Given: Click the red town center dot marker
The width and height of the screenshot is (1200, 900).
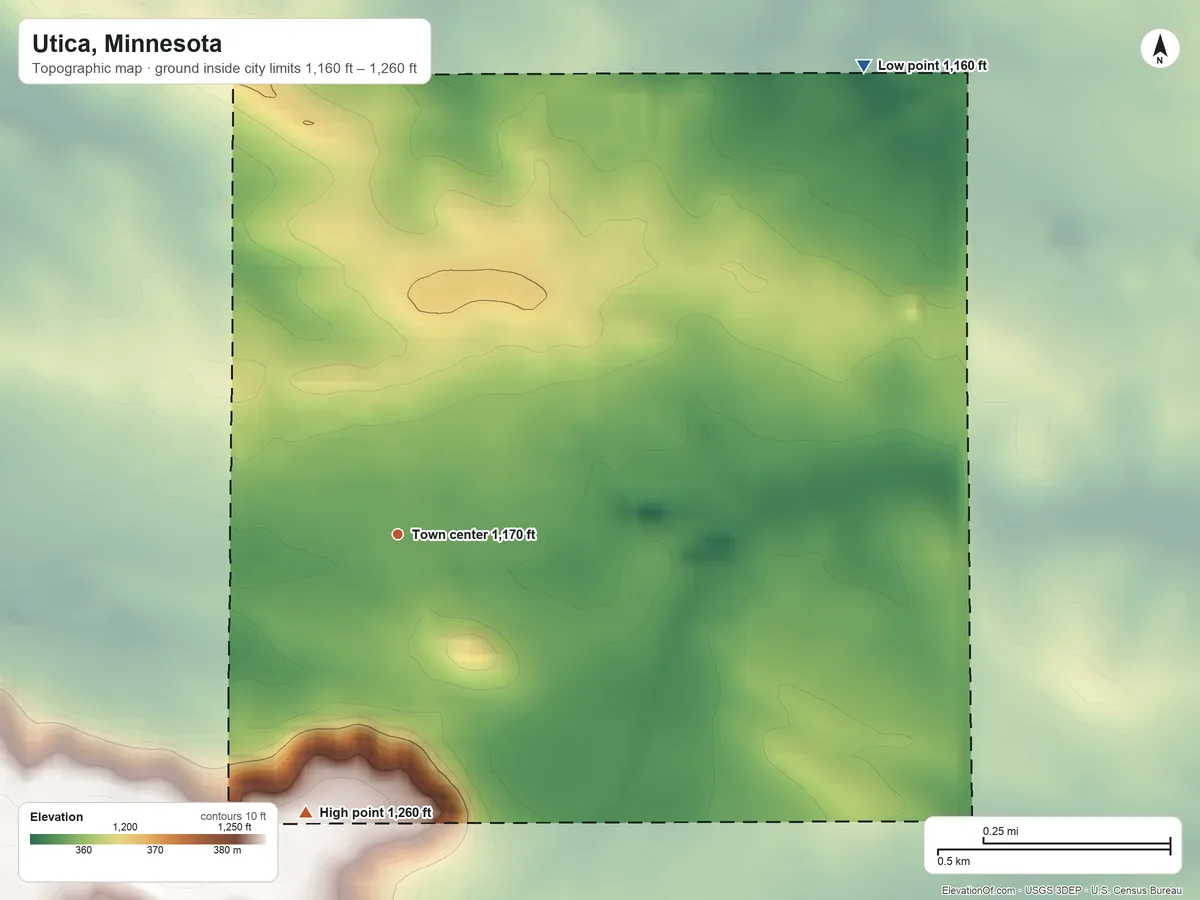Looking at the screenshot, I should 397,535.
